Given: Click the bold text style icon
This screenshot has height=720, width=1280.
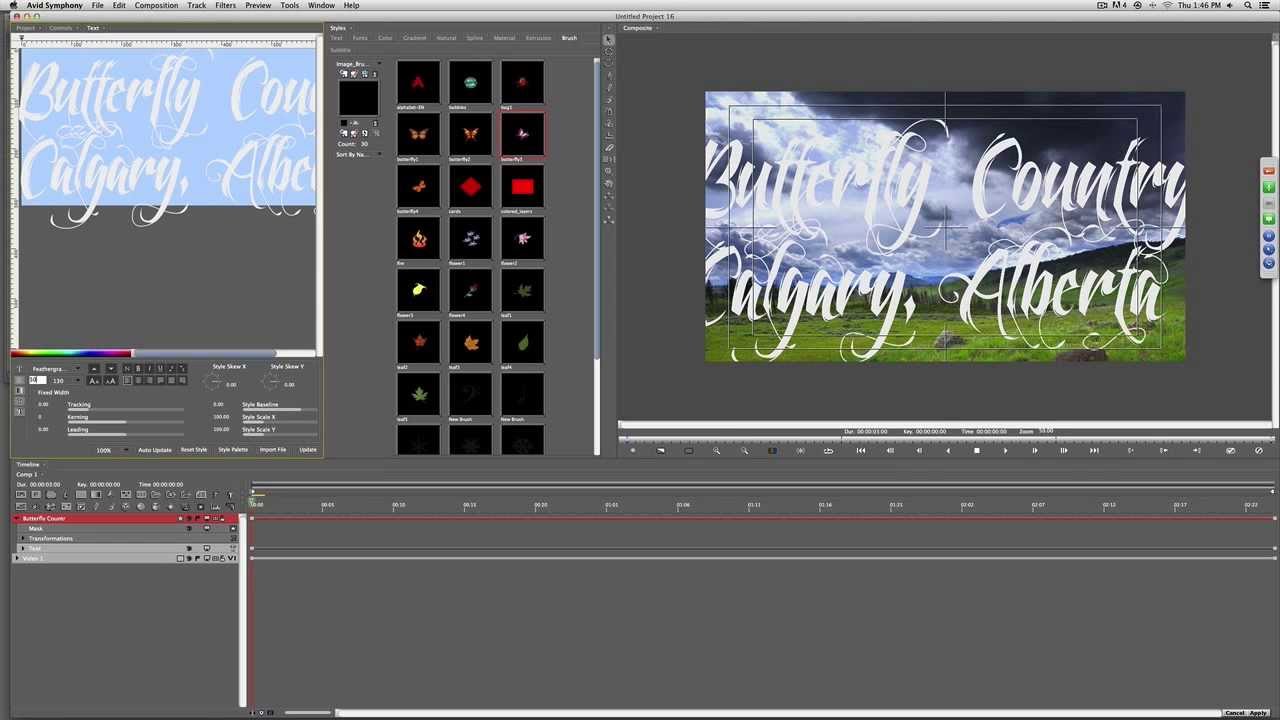Looking at the screenshot, I should [138, 369].
